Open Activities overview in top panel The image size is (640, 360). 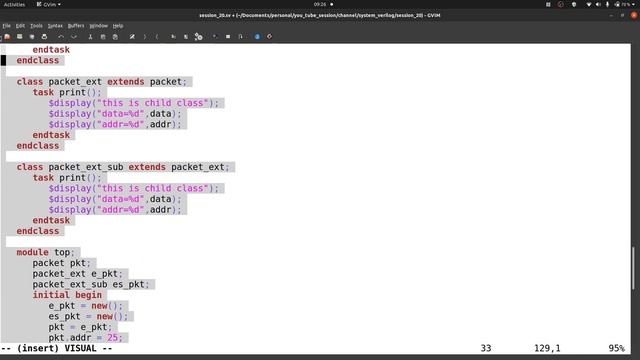[14, 4]
